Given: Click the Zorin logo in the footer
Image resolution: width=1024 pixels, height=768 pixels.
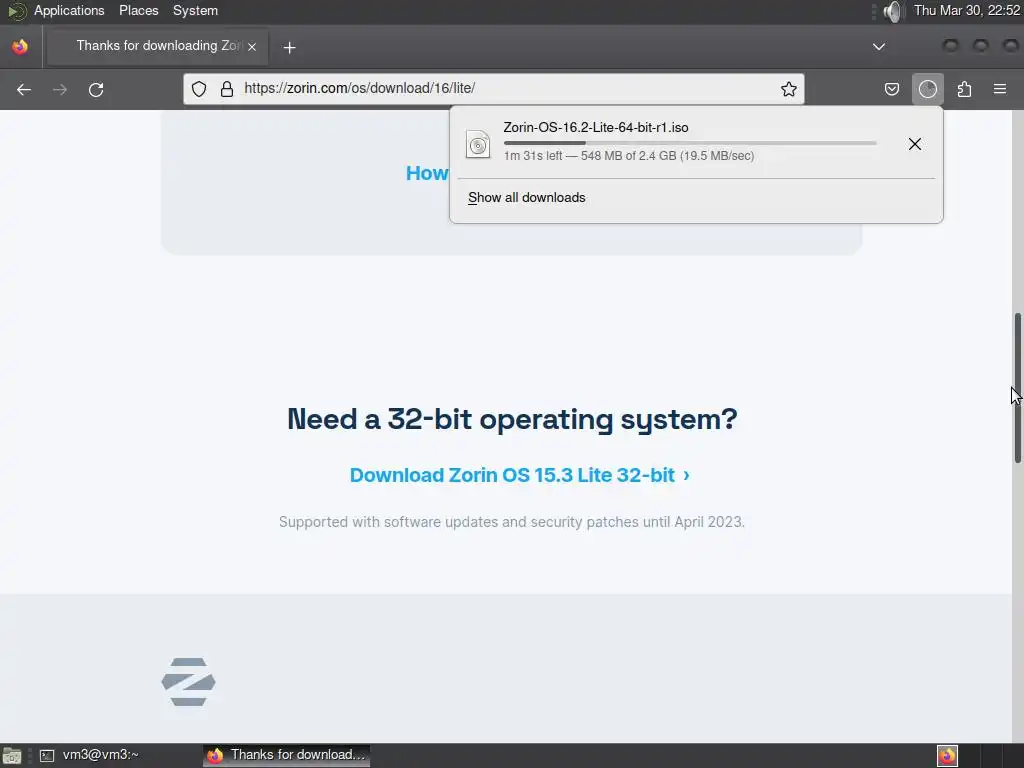Looking at the screenshot, I should coord(189,682).
